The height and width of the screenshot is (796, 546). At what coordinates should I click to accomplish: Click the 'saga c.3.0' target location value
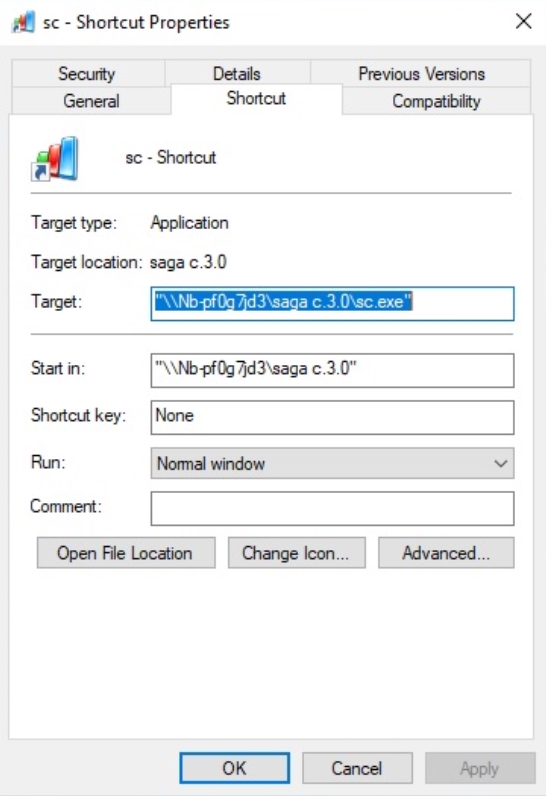(188, 262)
